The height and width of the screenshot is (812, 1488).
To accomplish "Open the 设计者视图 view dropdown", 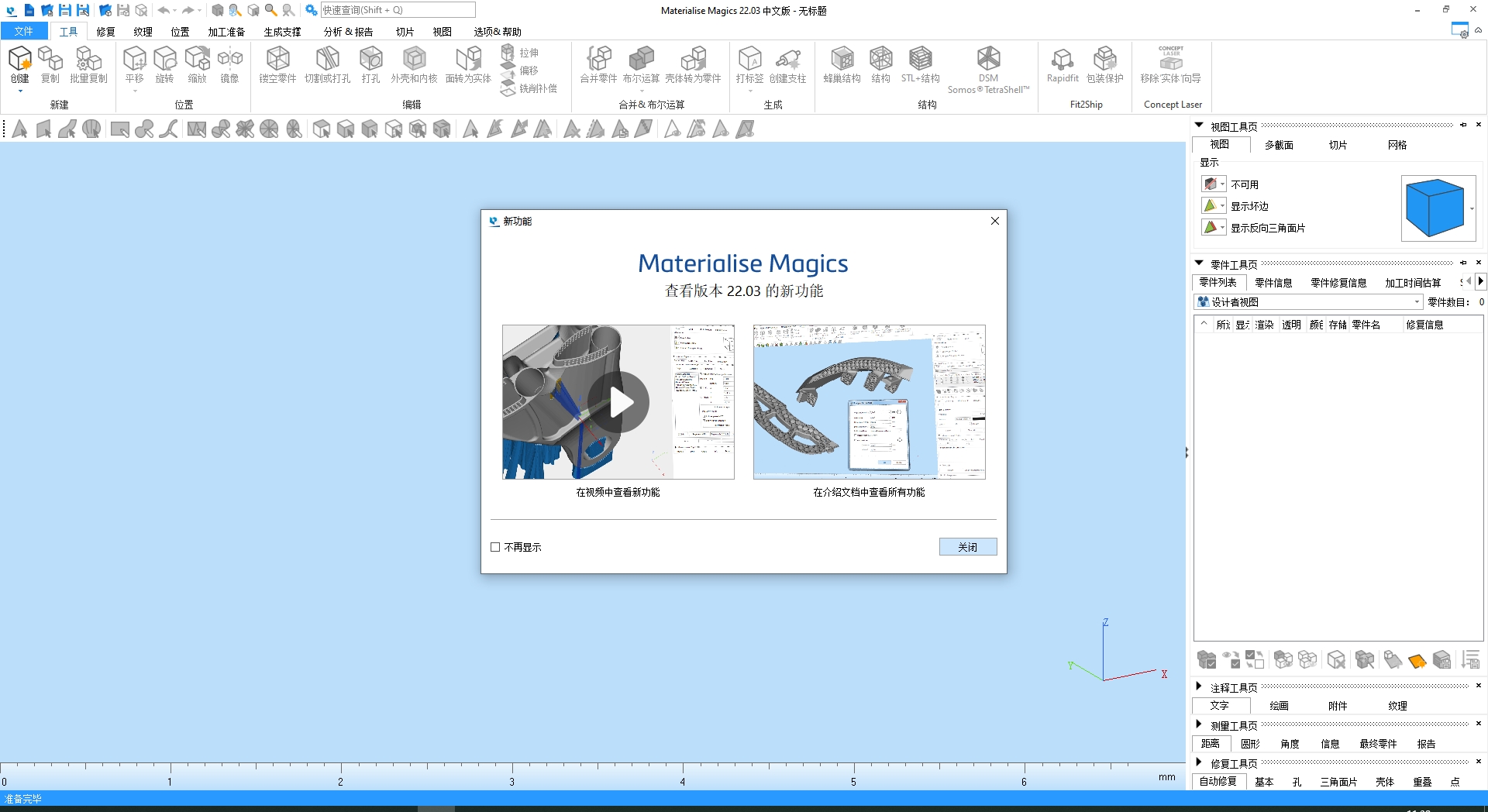I will (x=1416, y=301).
